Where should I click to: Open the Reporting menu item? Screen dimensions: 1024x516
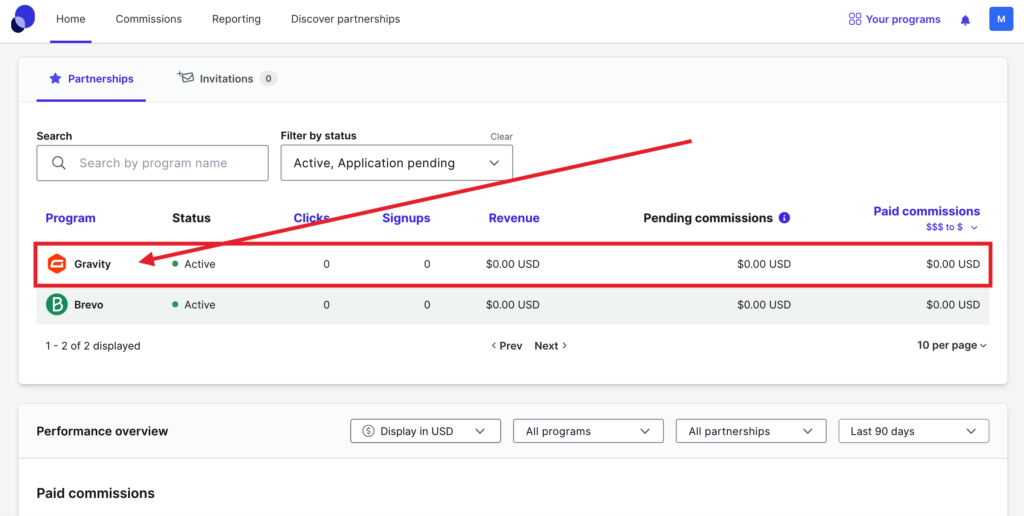(236, 19)
